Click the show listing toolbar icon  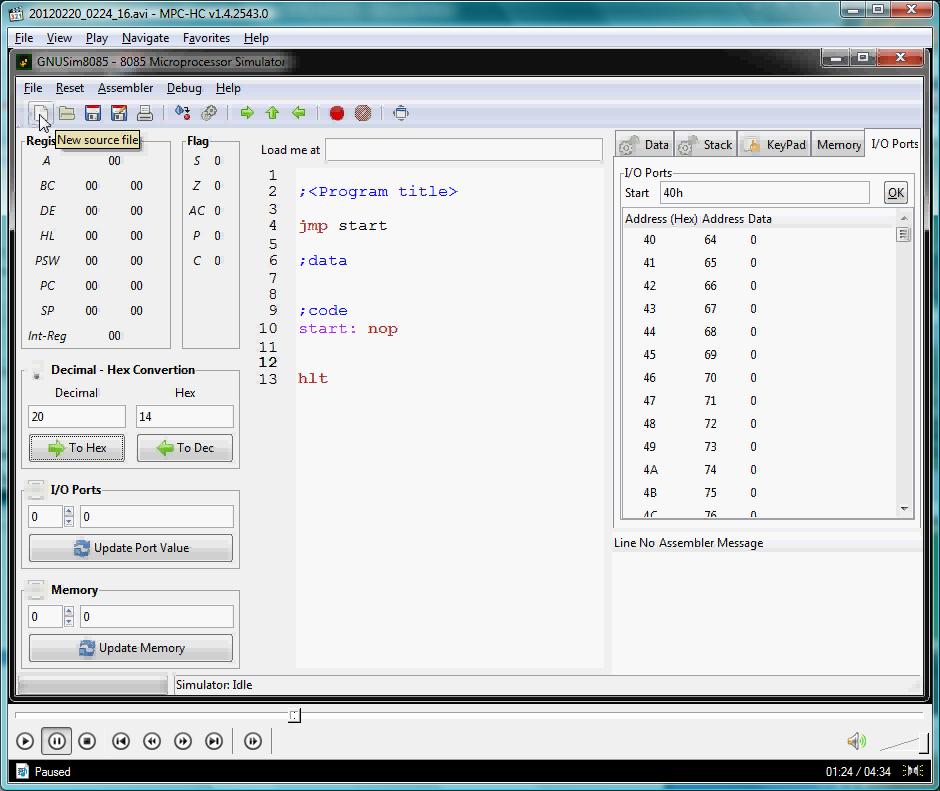coord(401,113)
